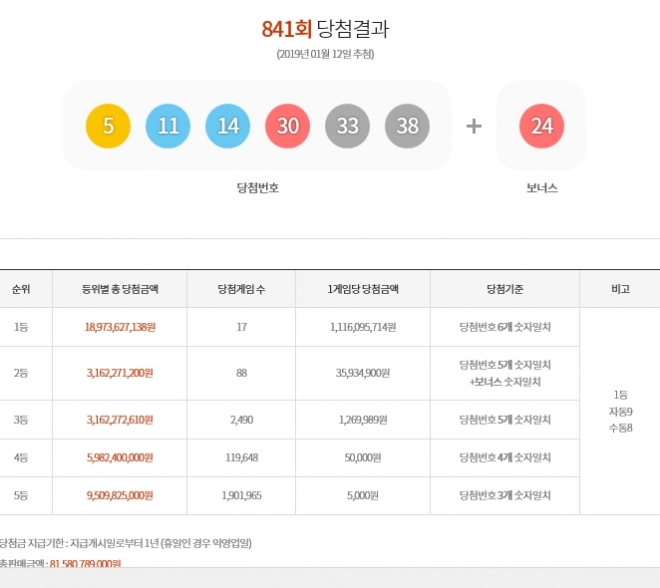Click the 5th prize total 9,509,825,000원

(x=120, y=496)
